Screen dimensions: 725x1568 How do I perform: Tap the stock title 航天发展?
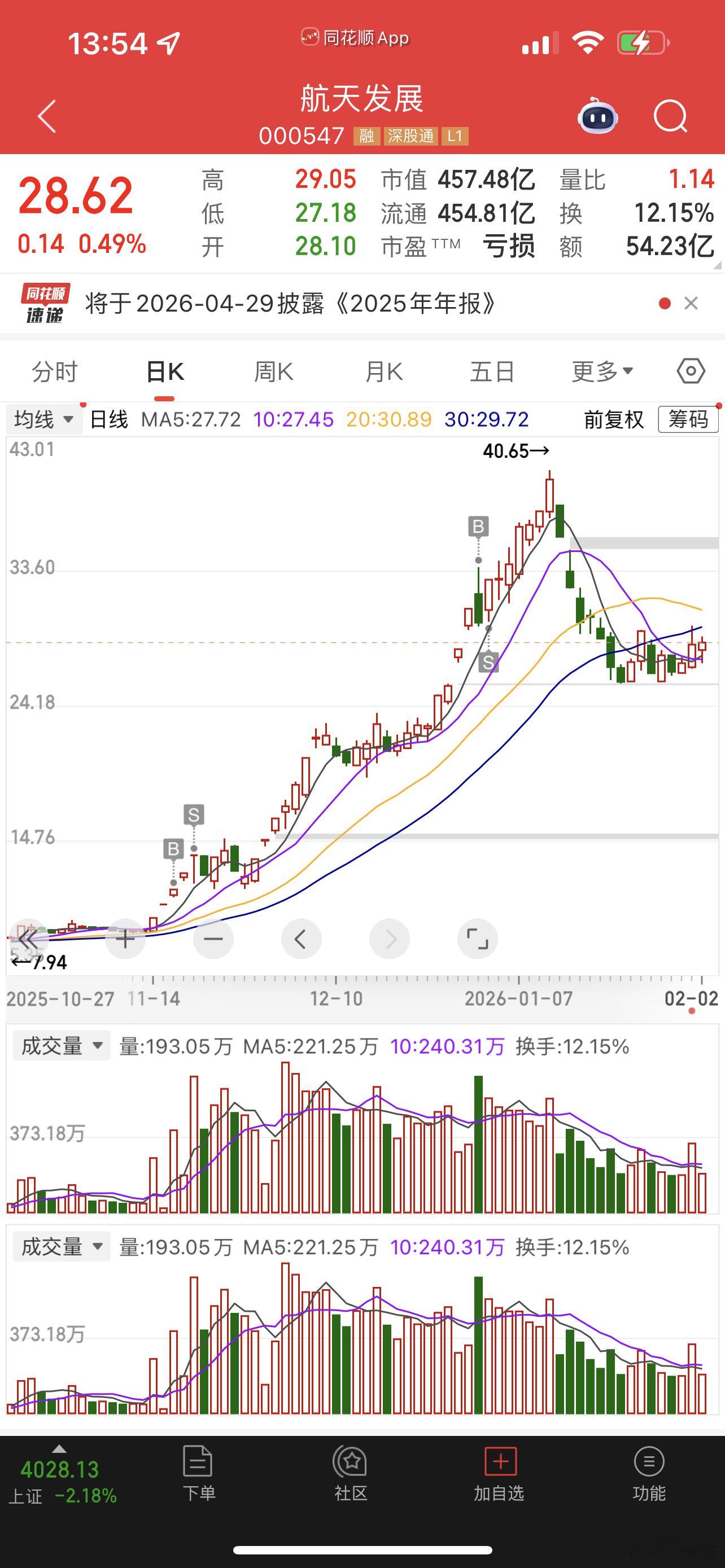361,99
